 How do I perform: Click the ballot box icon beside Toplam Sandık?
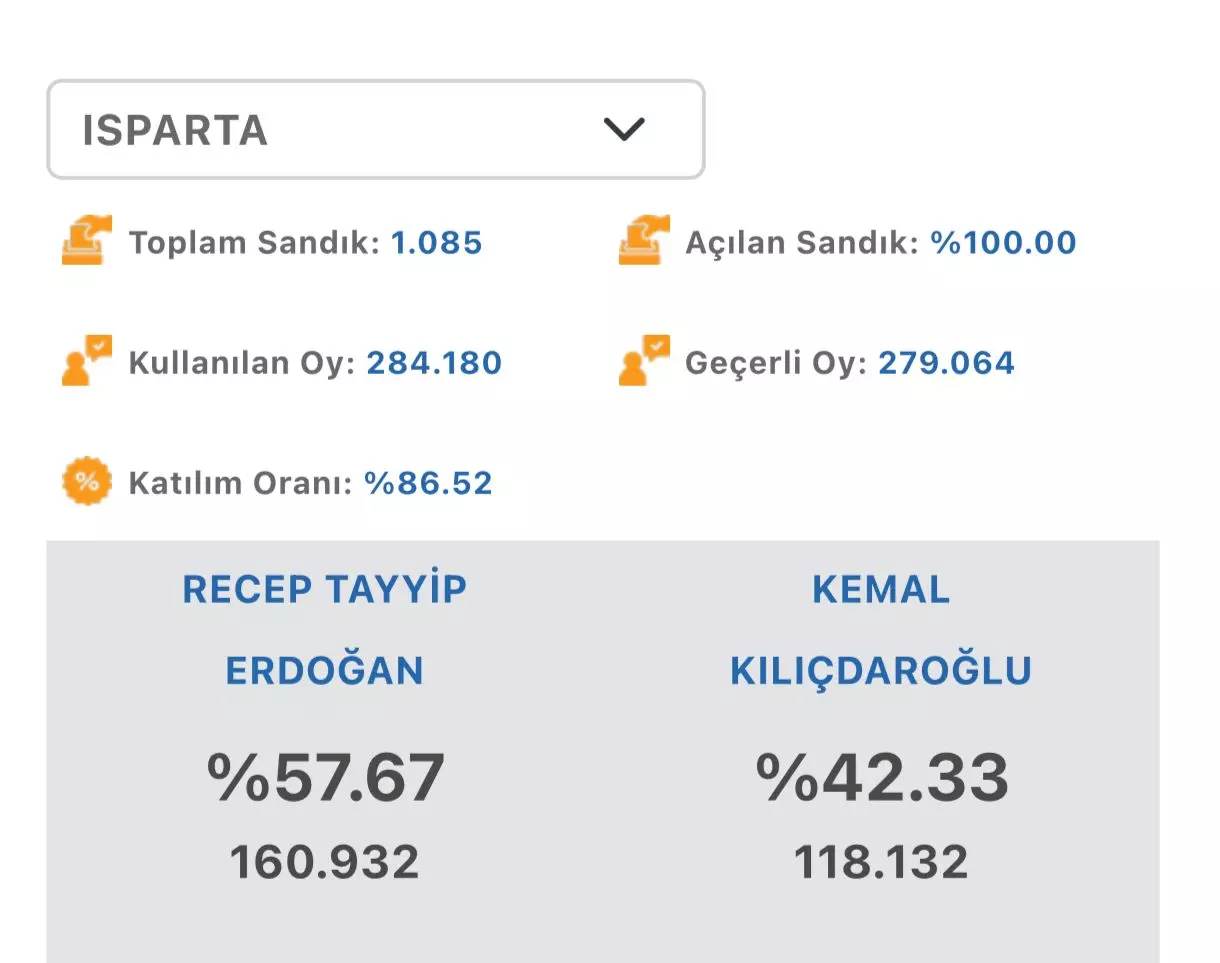tap(87, 241)
